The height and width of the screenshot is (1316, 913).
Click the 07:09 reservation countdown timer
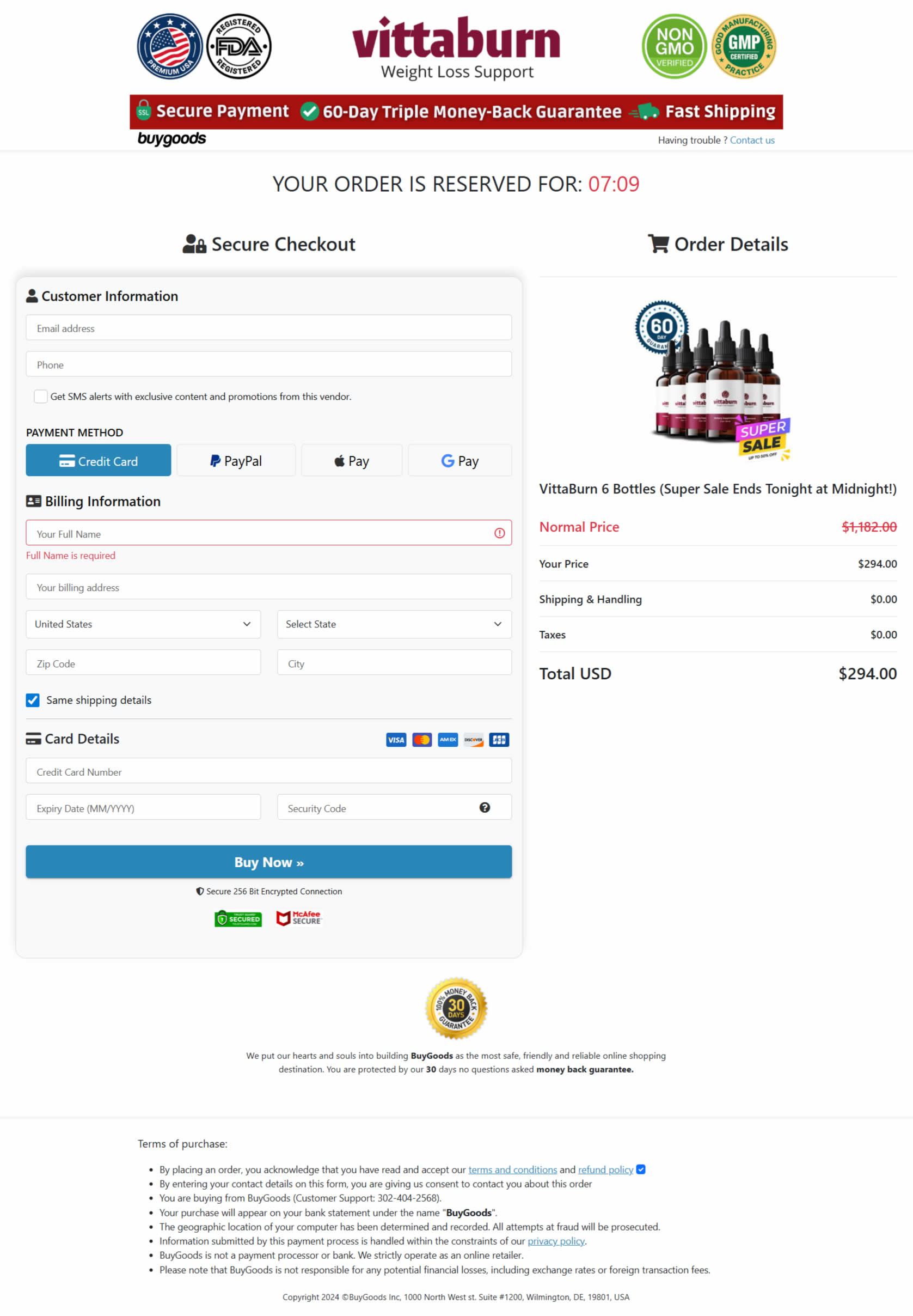click(614, 184)
